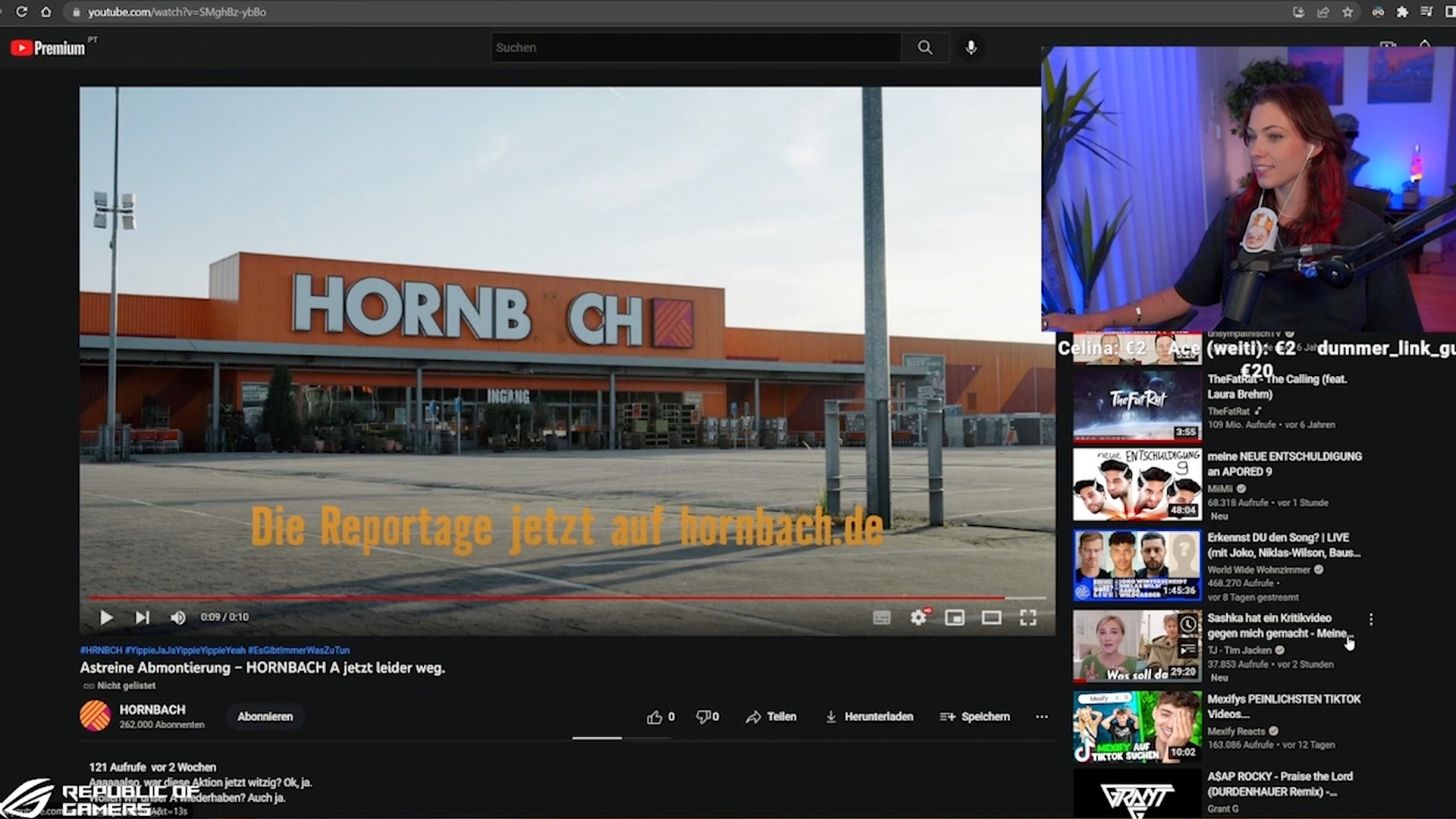Click the Abonnieren subscribe button
Image resolution: width=1456 pixels, height=819 pixels.
[x=265, y=717]
